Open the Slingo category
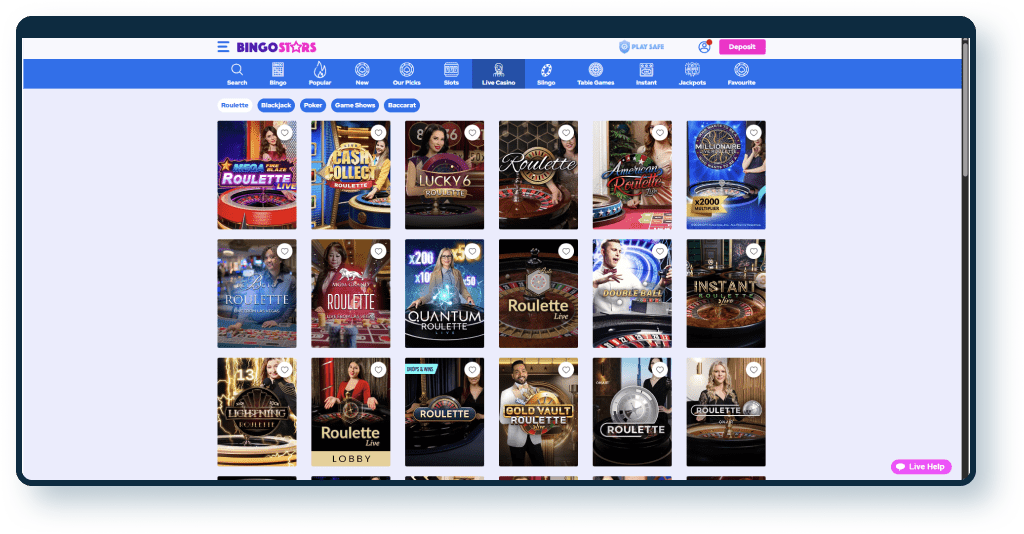This screenshot has height=534, width=1024. pyautogui.click(x=546, y=73)
